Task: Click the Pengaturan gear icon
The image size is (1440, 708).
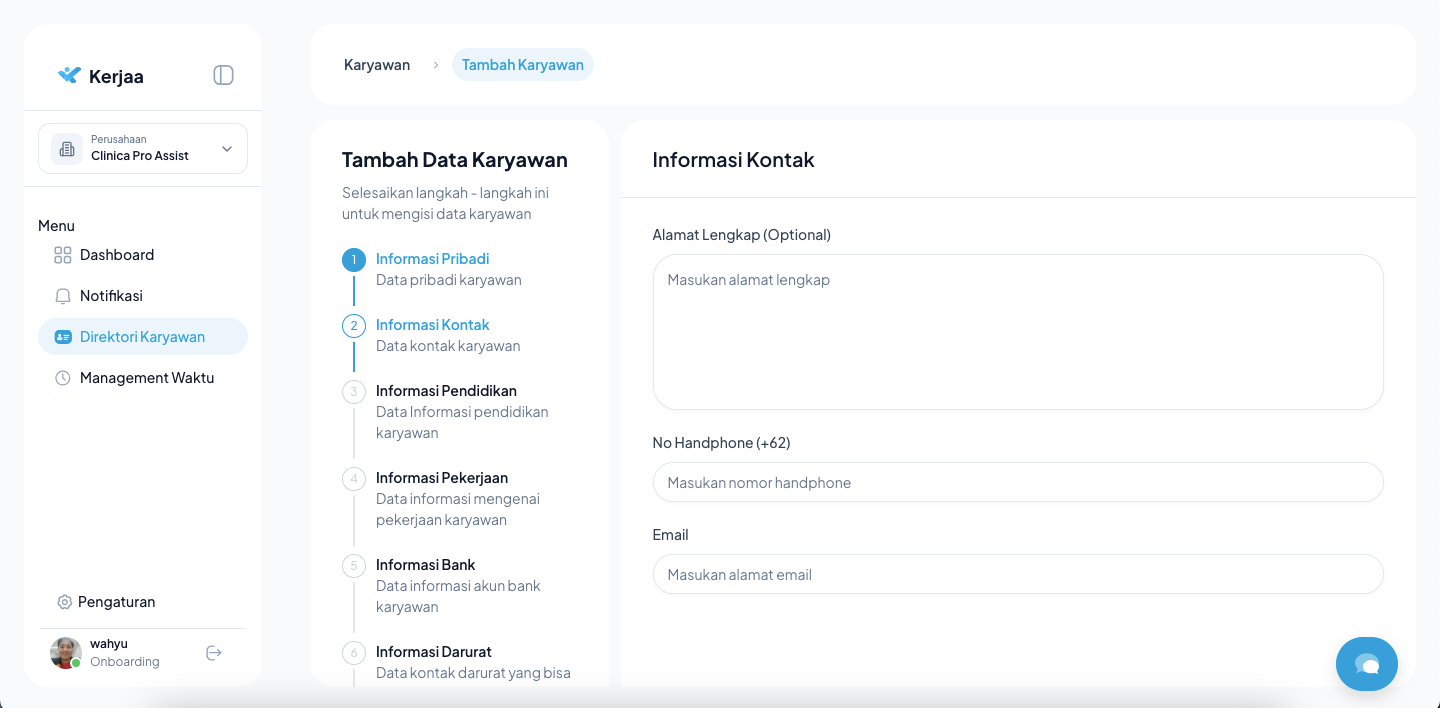Action: coord(65,602)
